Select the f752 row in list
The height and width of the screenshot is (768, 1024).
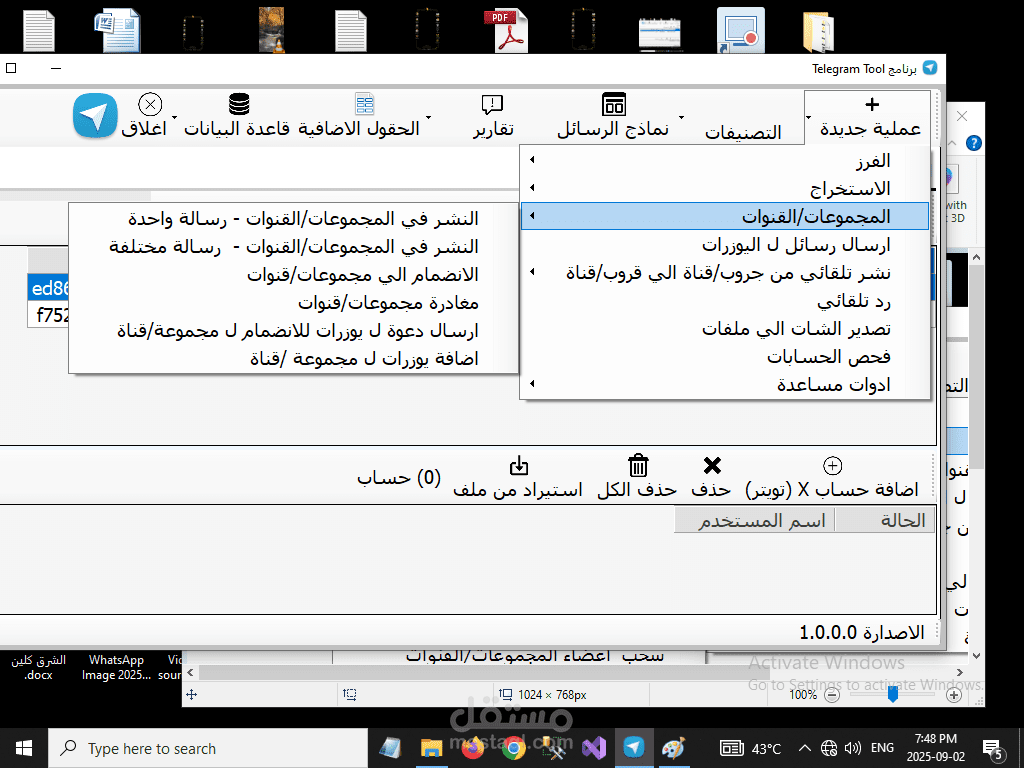click(48, 315)
